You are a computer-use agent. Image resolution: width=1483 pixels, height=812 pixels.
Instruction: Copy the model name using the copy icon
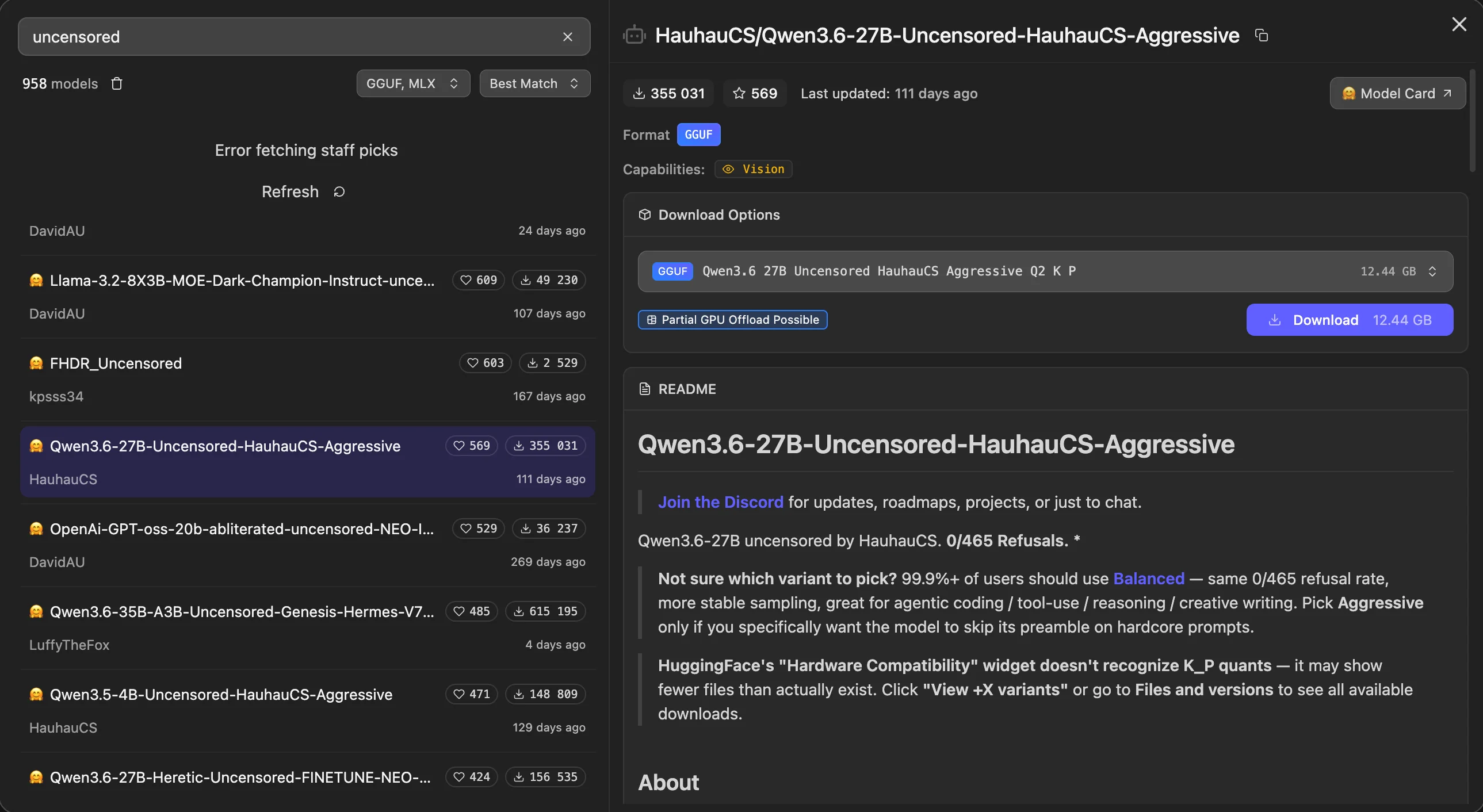pyautogui.click(x=1262, y=36)
